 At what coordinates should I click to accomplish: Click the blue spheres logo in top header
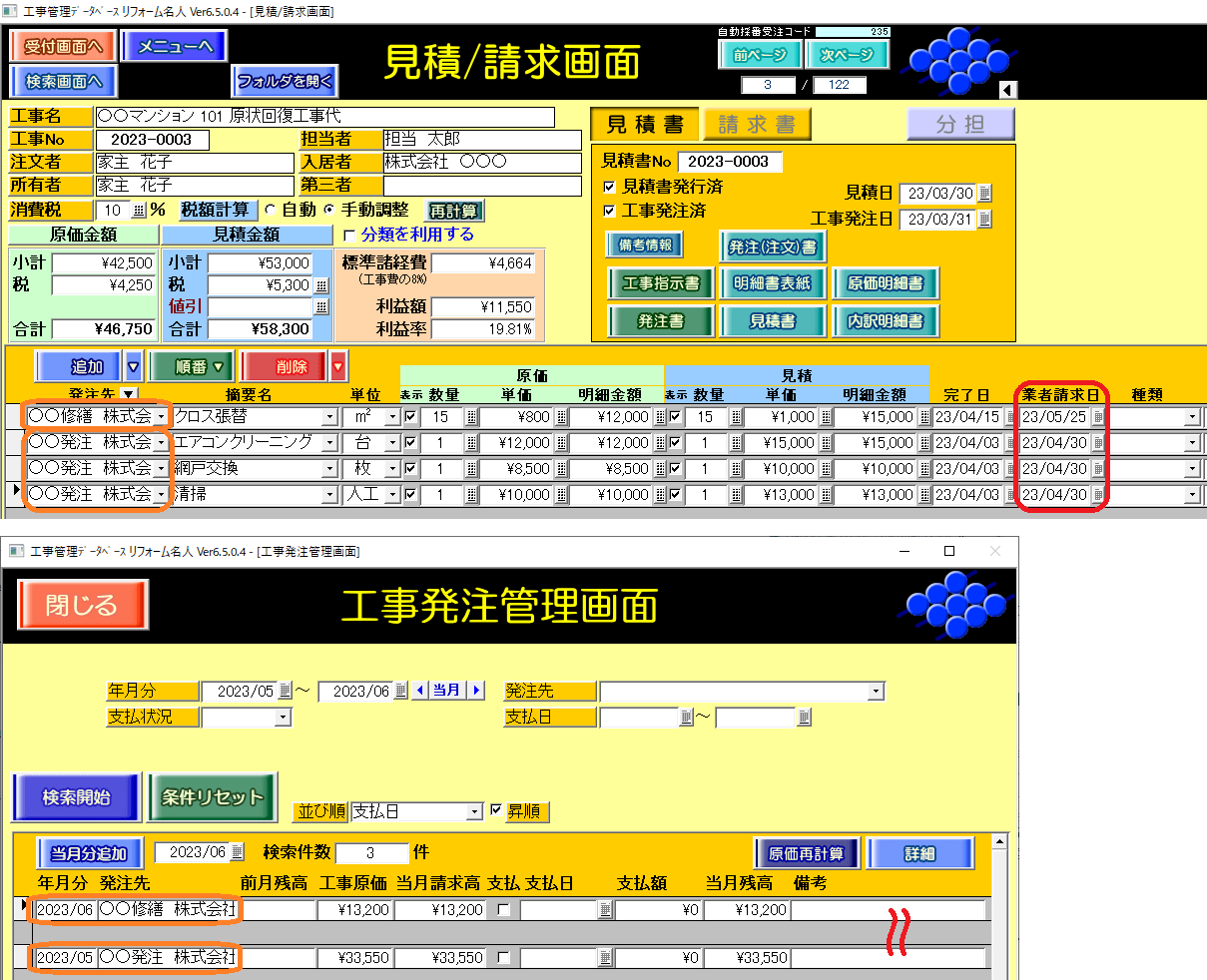[x=956, y=60]
